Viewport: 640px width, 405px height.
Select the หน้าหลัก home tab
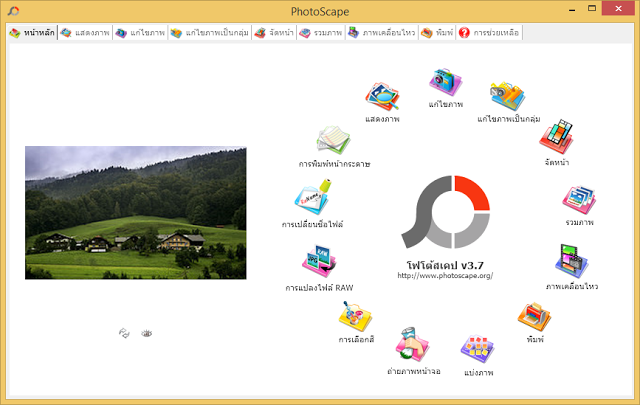(x=32, y=33)
